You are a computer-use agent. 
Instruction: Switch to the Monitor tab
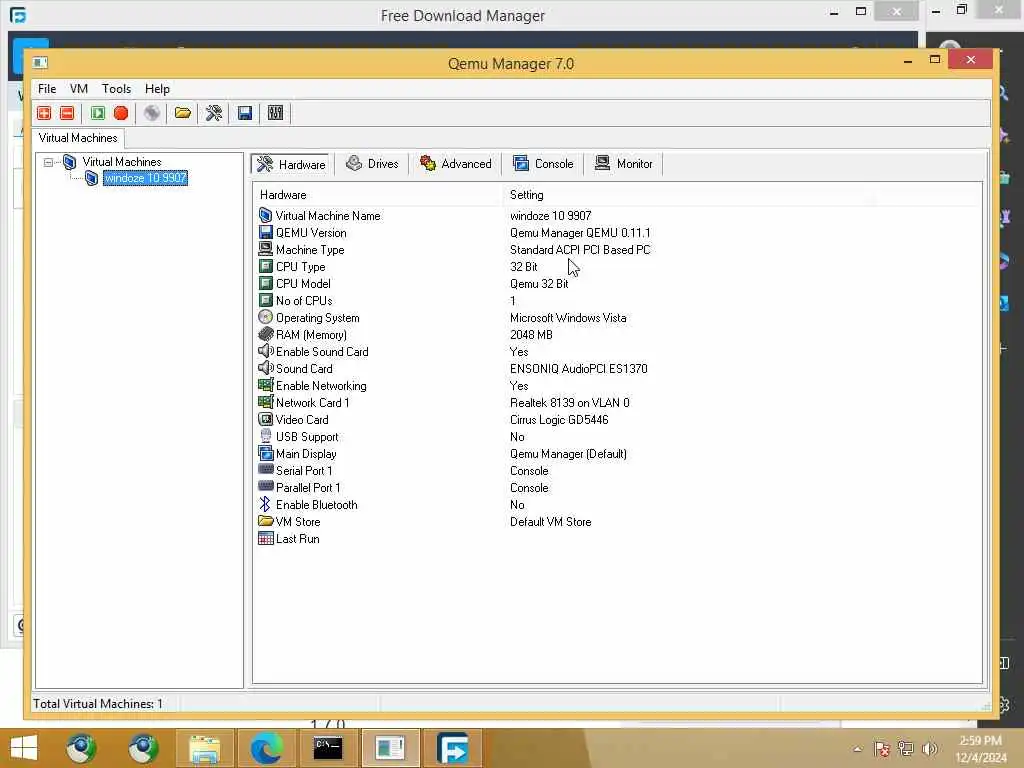(624, 163)
